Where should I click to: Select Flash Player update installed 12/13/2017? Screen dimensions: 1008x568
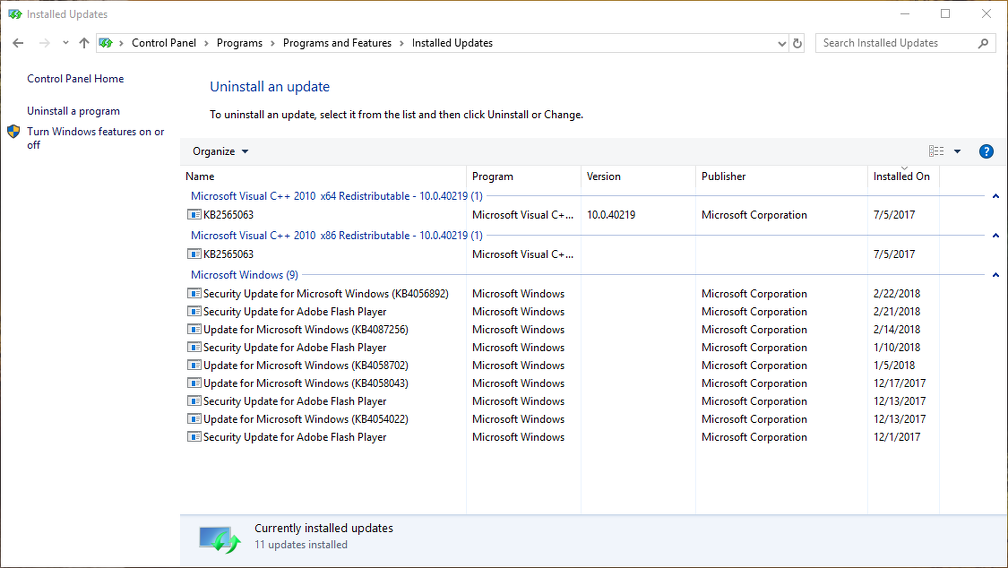(294, 402)
